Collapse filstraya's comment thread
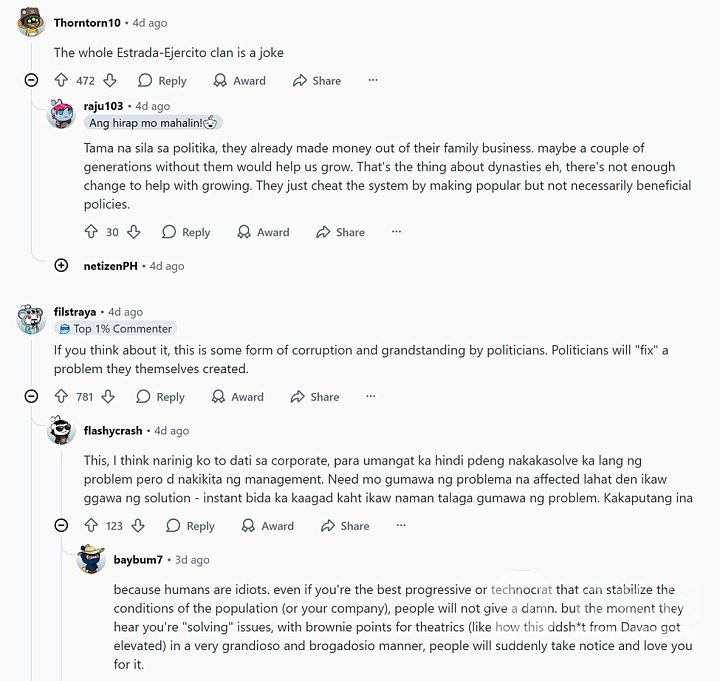 coord(31,397)
